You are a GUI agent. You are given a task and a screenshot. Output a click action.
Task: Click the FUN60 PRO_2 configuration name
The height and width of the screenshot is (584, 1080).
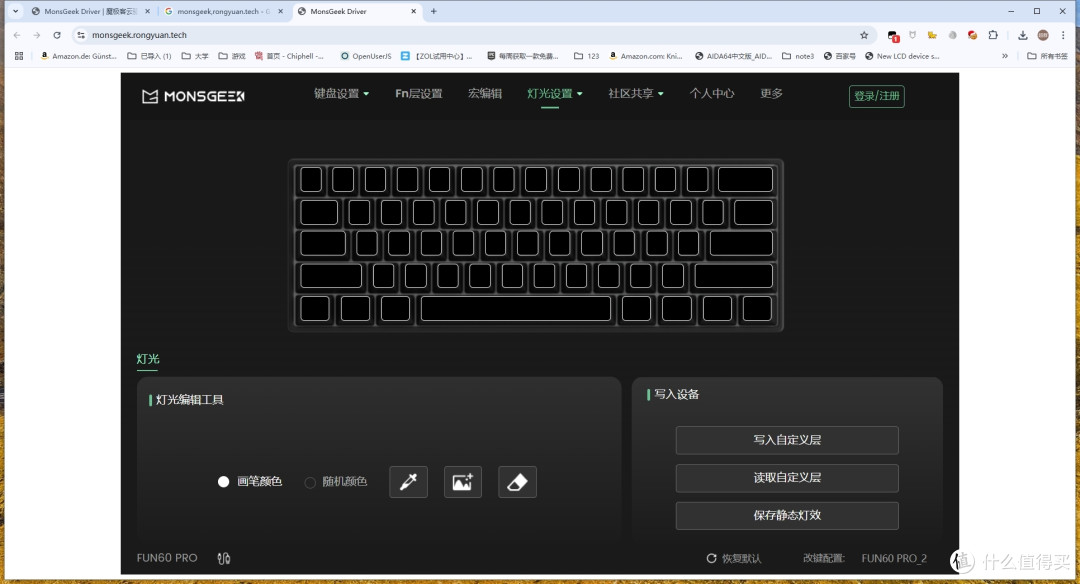tap(894, 559)
